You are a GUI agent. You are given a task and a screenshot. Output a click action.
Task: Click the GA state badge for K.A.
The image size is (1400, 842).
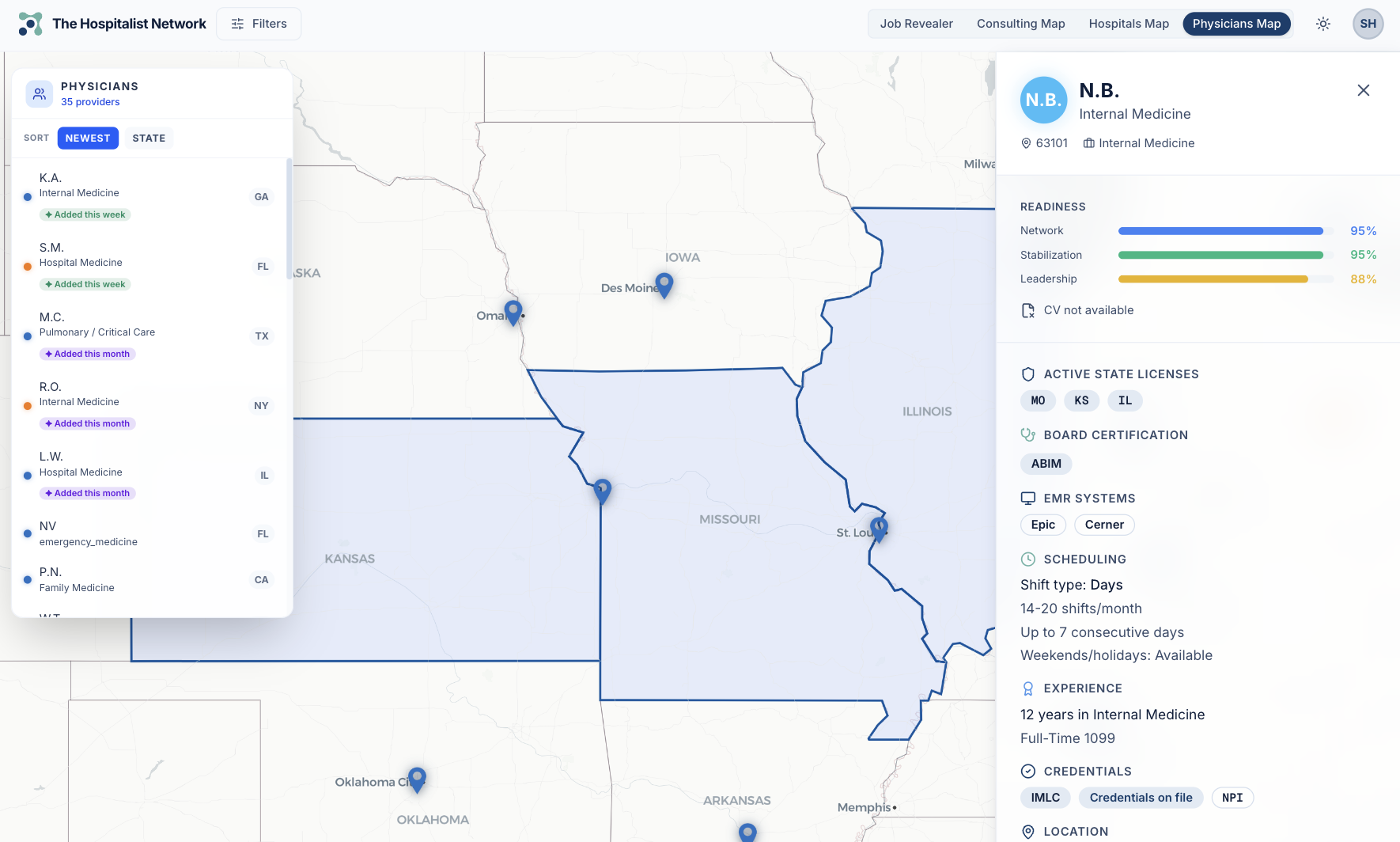tap(262, 197)
